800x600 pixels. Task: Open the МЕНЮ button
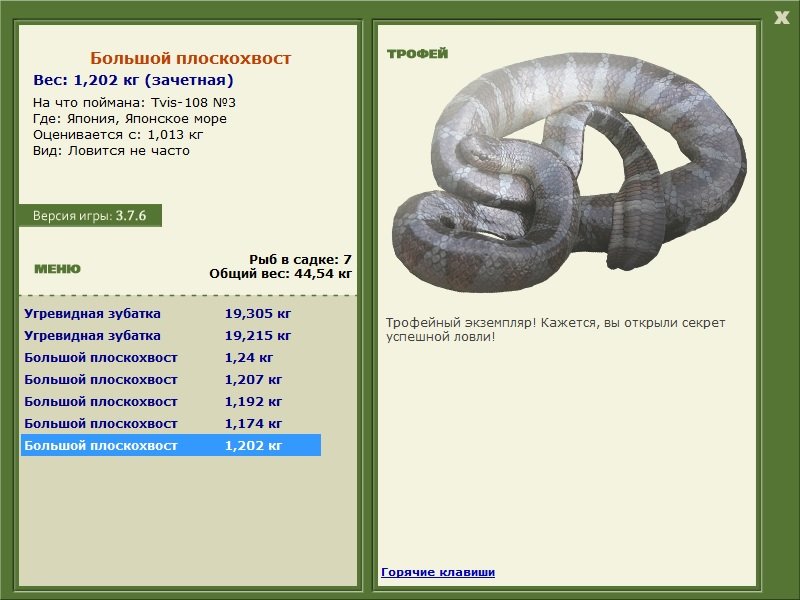[57, 269]
